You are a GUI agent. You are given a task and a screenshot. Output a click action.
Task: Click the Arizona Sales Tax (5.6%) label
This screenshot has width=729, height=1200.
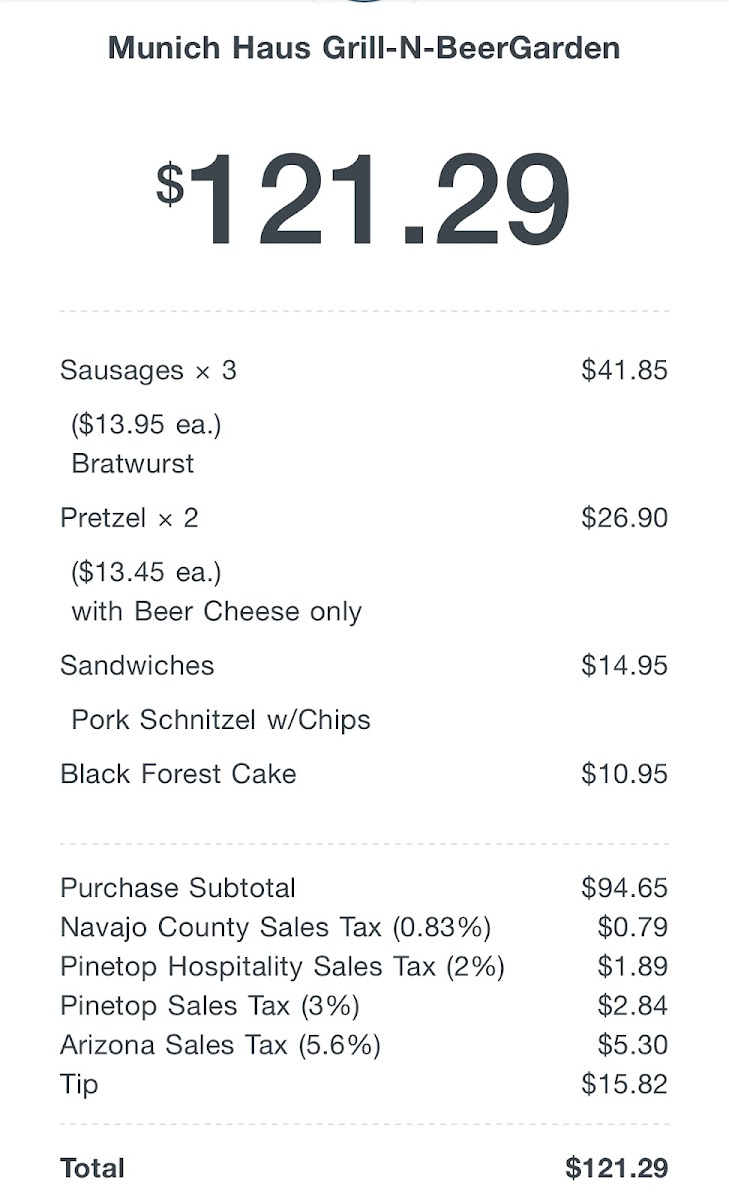point(220,1045)
